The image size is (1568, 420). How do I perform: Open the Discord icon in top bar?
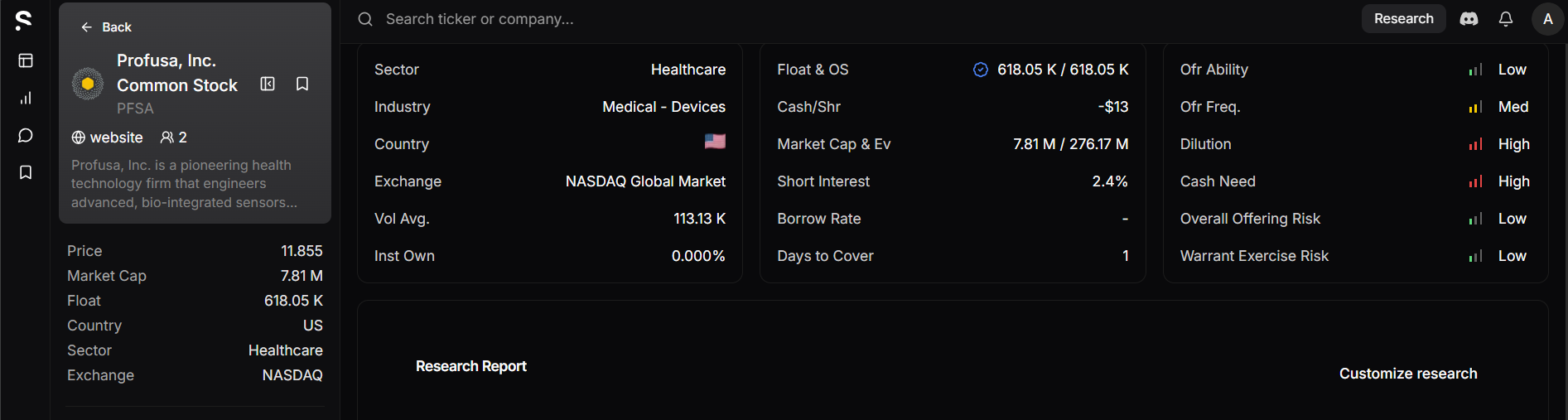click(x=1469, y=18)
